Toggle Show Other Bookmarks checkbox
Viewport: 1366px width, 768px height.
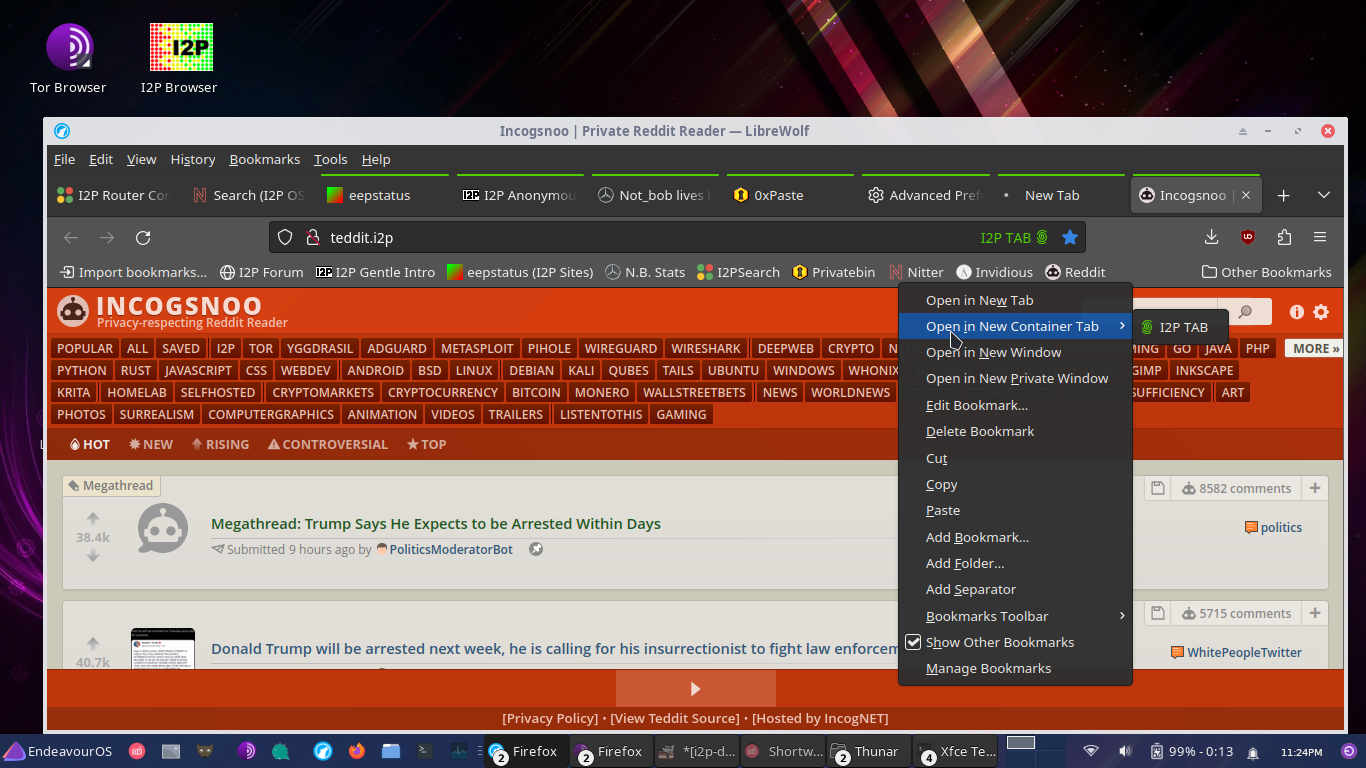(x=913, y=642)
